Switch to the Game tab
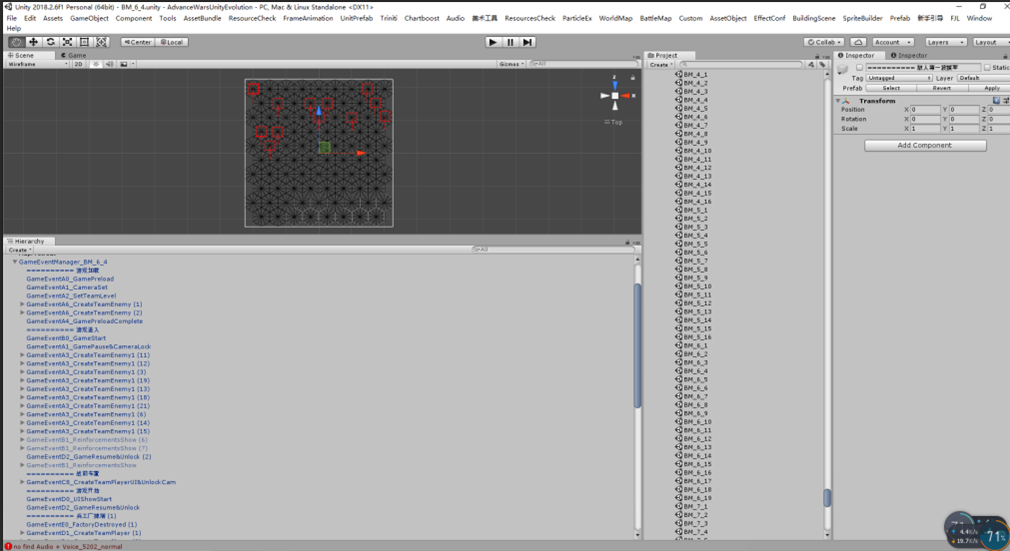Image resolution: width=1010 pixels, height=551 pixels. (74, 55)
